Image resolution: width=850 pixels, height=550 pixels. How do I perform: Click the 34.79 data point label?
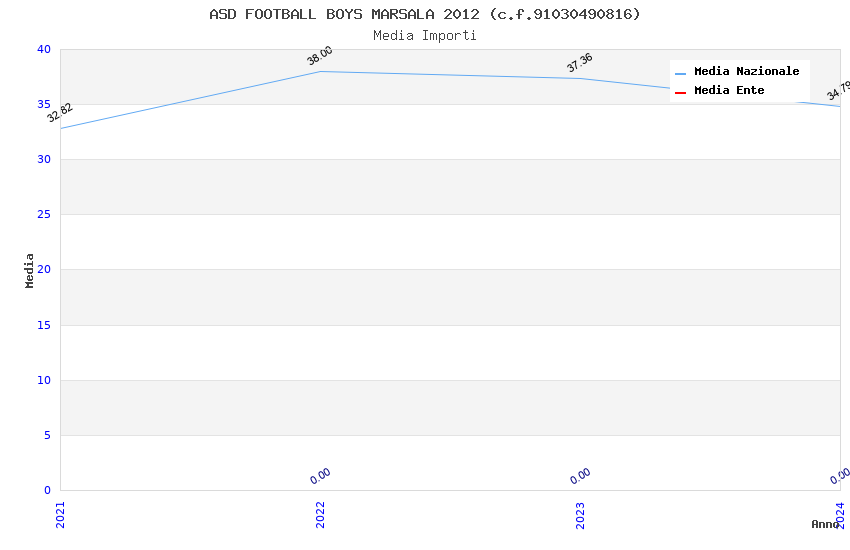[x=838, y=91]
